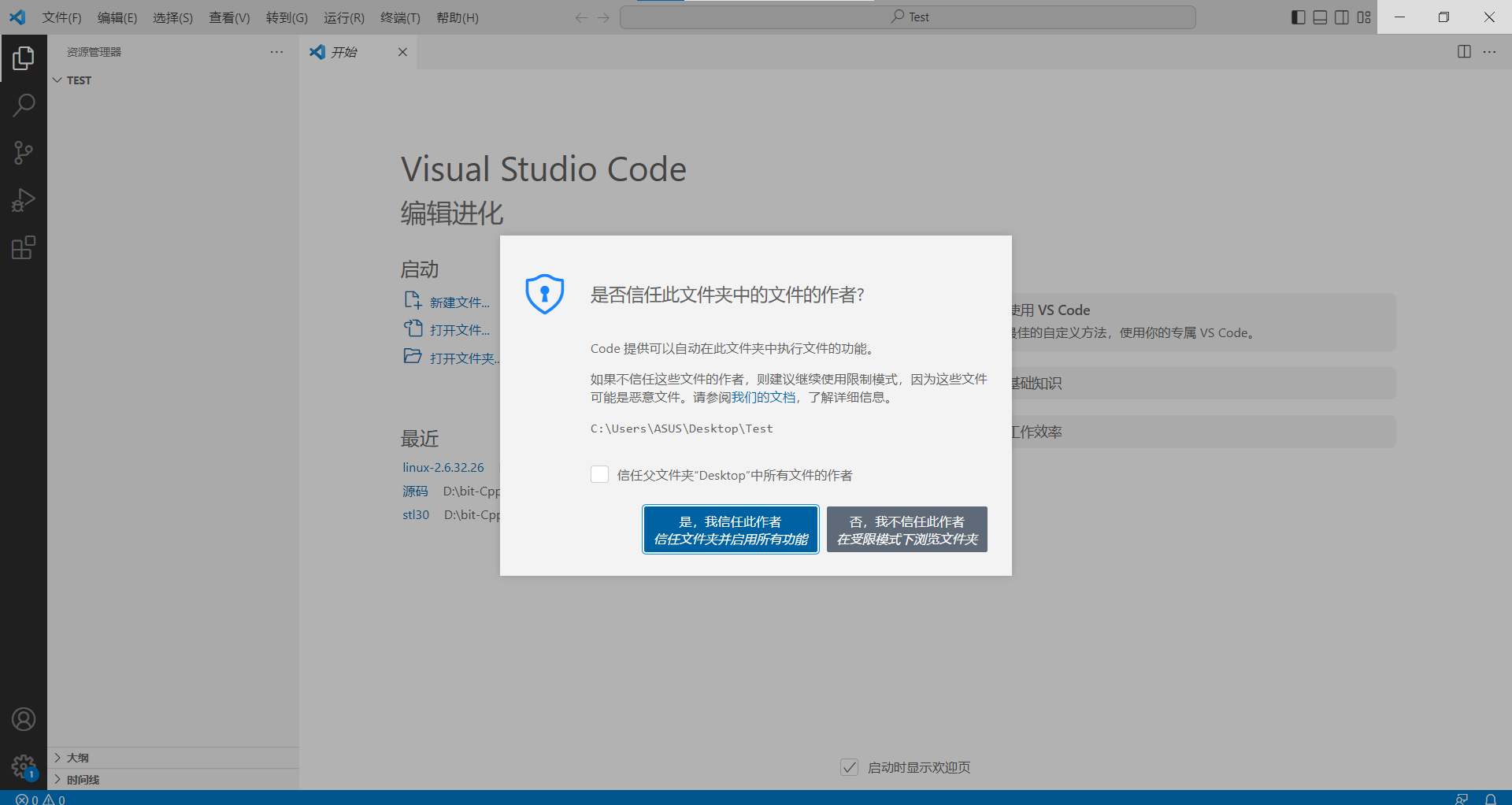
Task: Click the C:\Users\ASUS\Desktop\Test path text
Action: point(682,428)
